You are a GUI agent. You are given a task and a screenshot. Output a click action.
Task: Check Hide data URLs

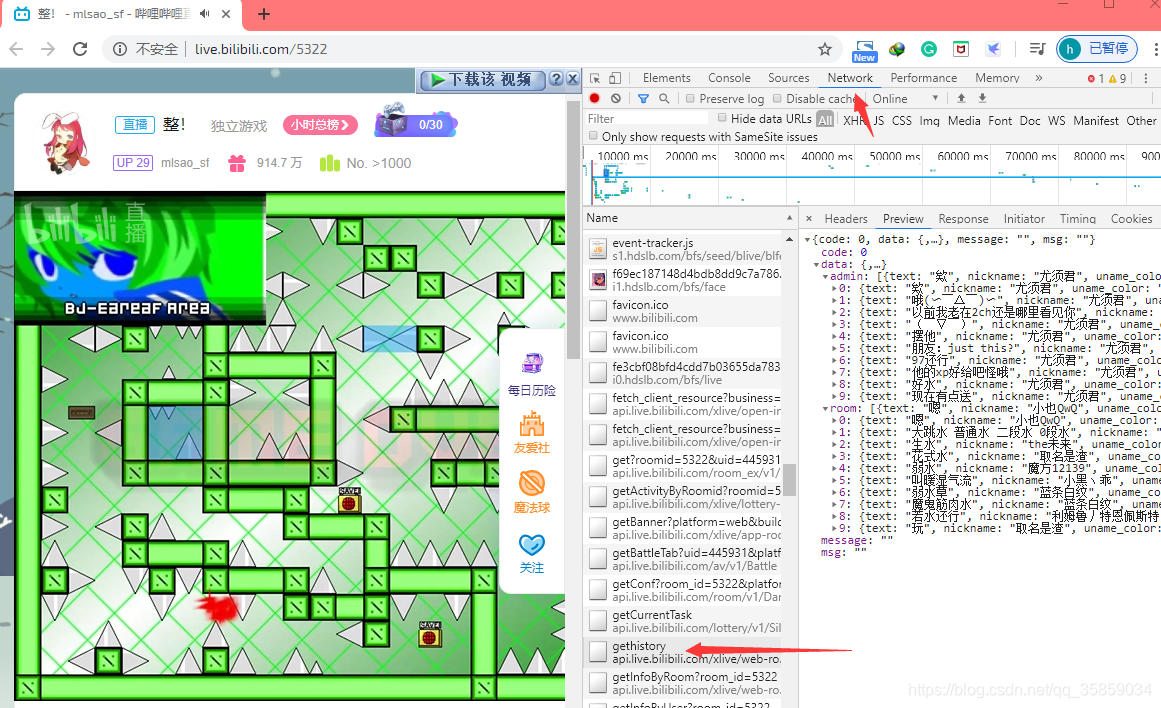coord(722,118)
